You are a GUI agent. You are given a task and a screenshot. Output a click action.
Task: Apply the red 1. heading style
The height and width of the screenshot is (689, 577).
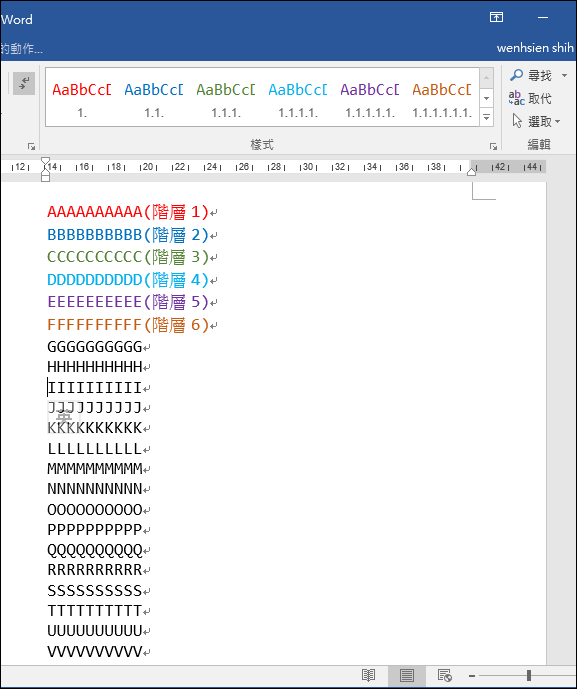(x=82, y=99)
